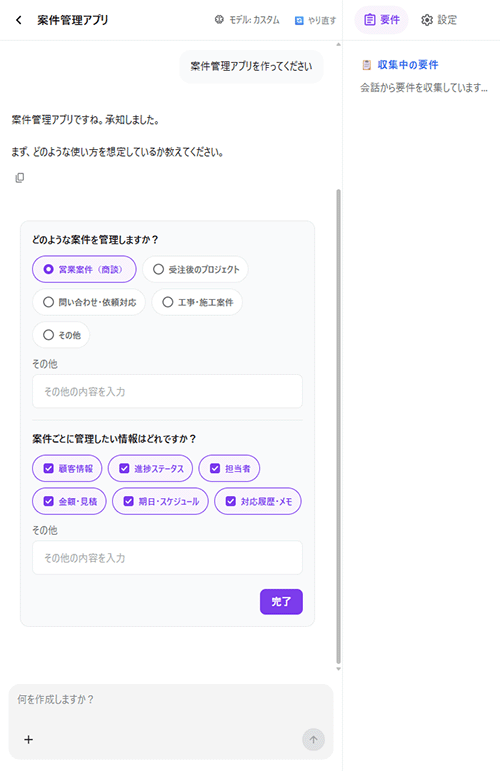The image size is (500, 771).
Task: Click the モデル: カスタム model icon
Action: (x=219, y=20)
